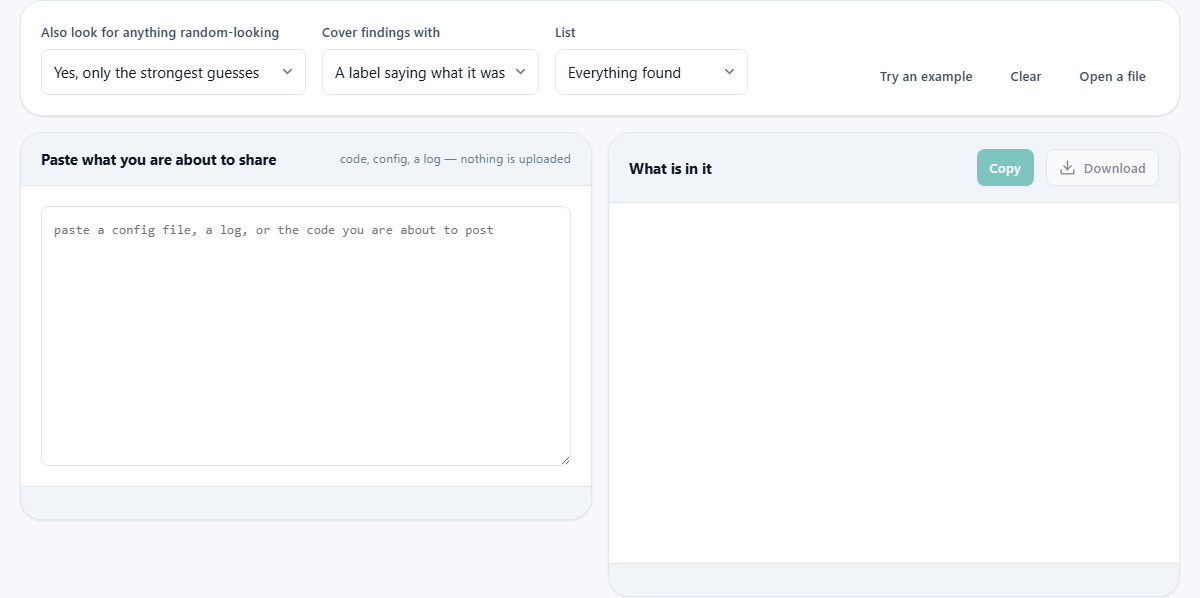Click the 'List' label
The width and height of the screenshot is (1200, 598).
pos(565,33)
